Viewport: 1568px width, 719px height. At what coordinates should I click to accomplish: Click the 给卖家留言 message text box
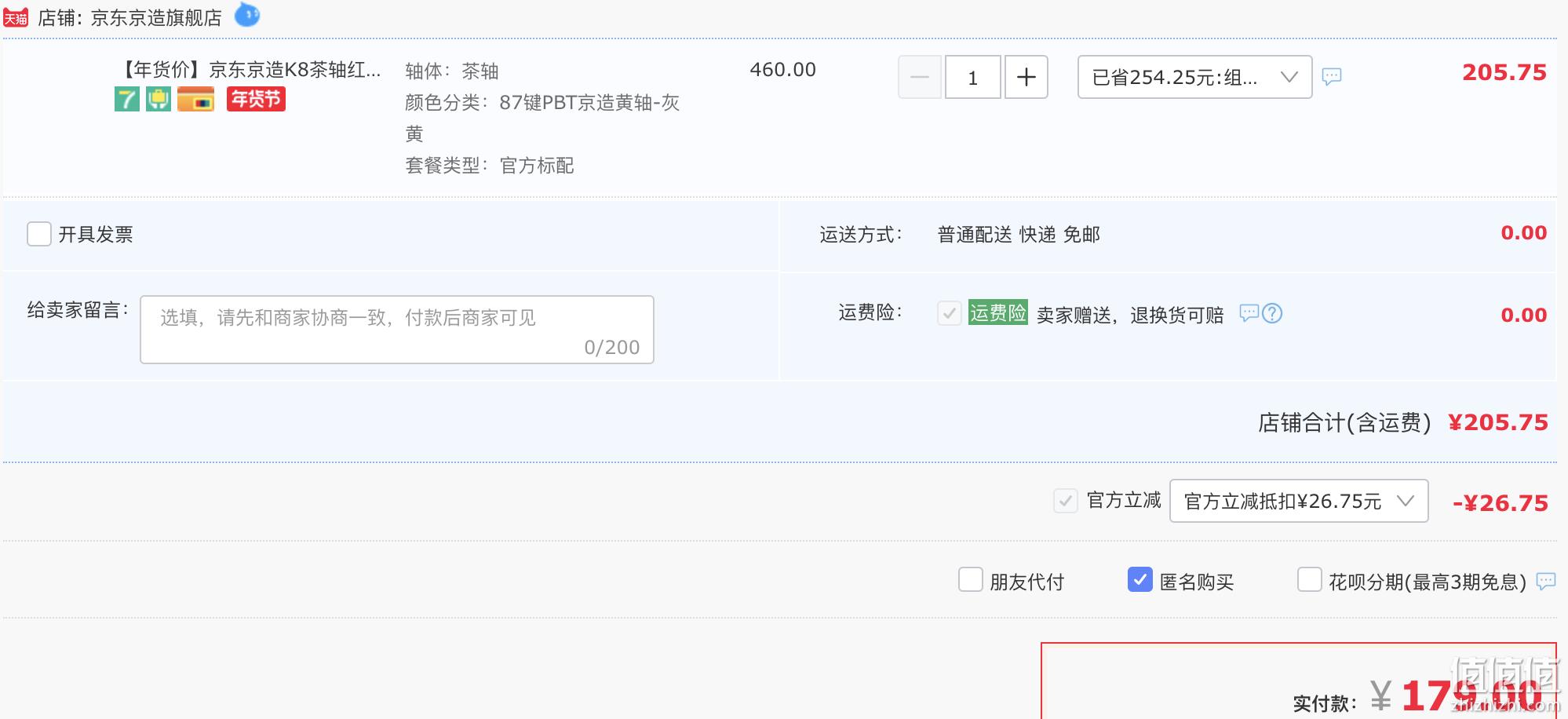pos(397,330)
